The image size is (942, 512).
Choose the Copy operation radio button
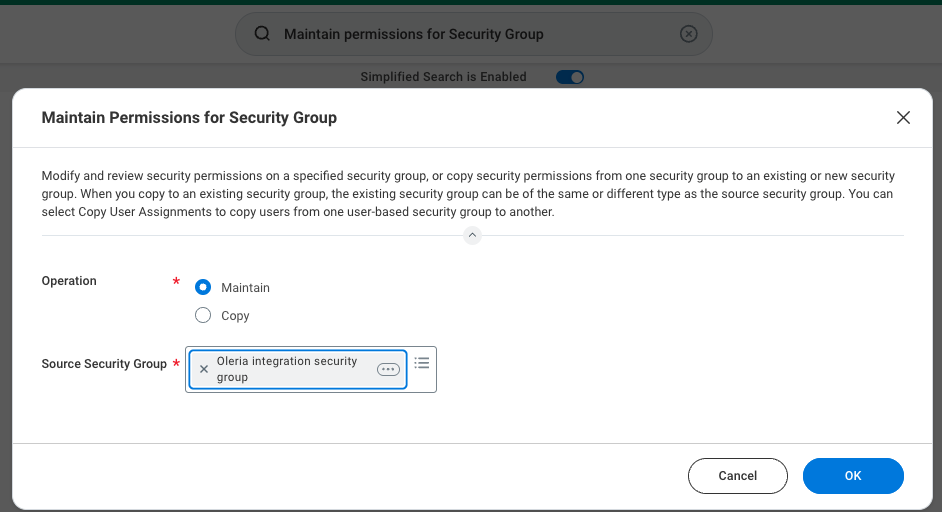click(x=203, y=315)
